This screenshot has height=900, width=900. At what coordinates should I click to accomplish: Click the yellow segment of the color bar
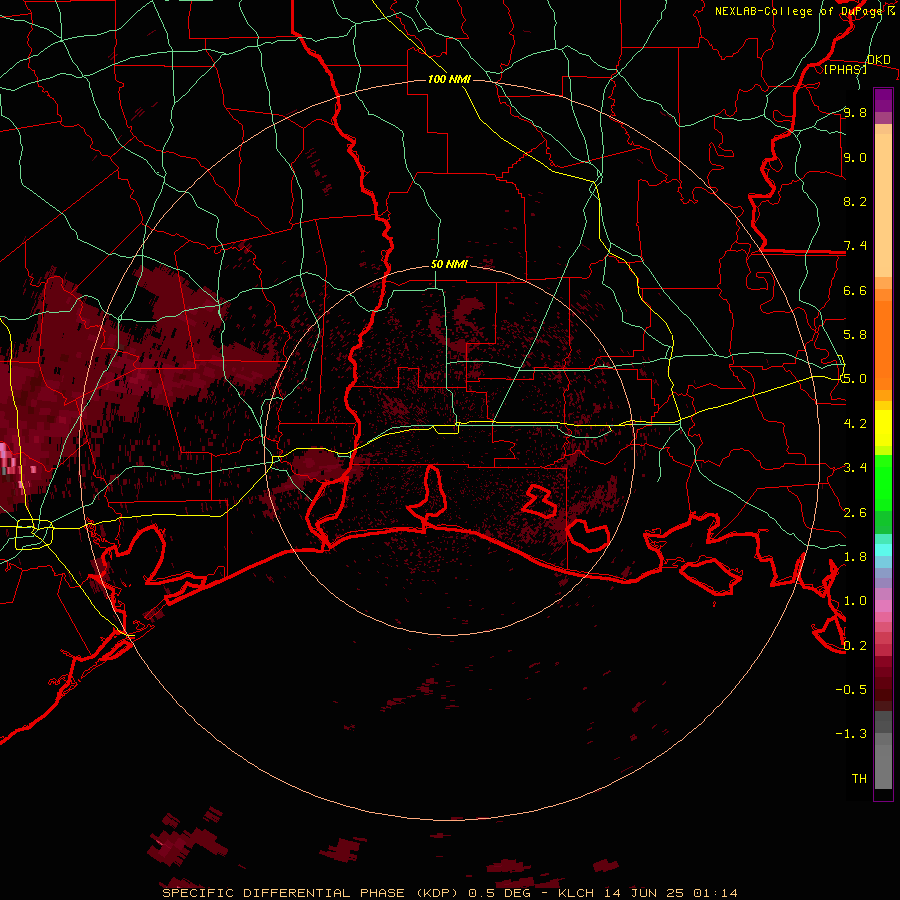pyautogui.click(x=883, y=428)
